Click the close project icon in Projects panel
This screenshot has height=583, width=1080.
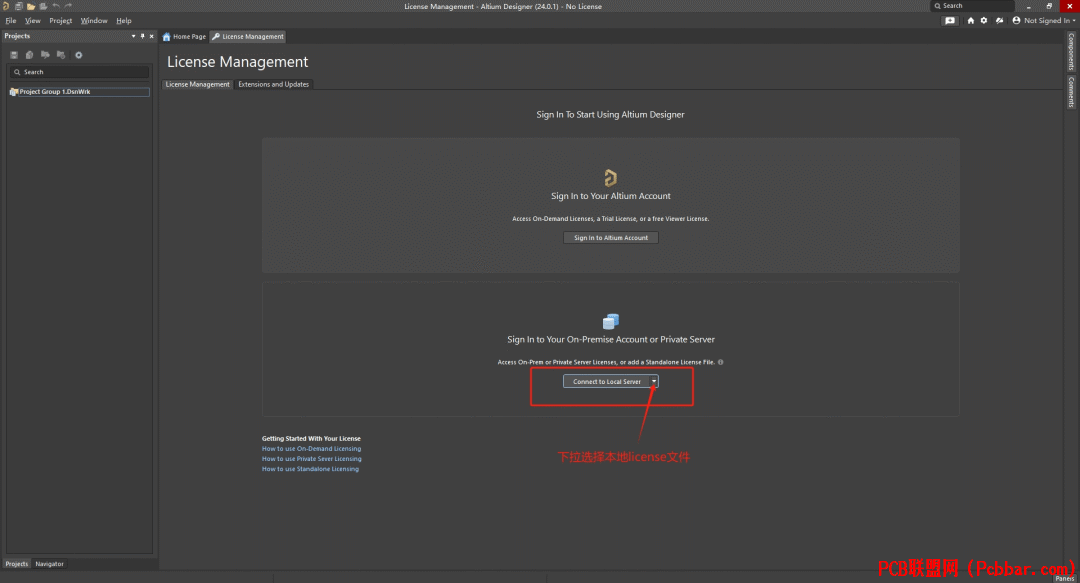(x=61, y=55)
